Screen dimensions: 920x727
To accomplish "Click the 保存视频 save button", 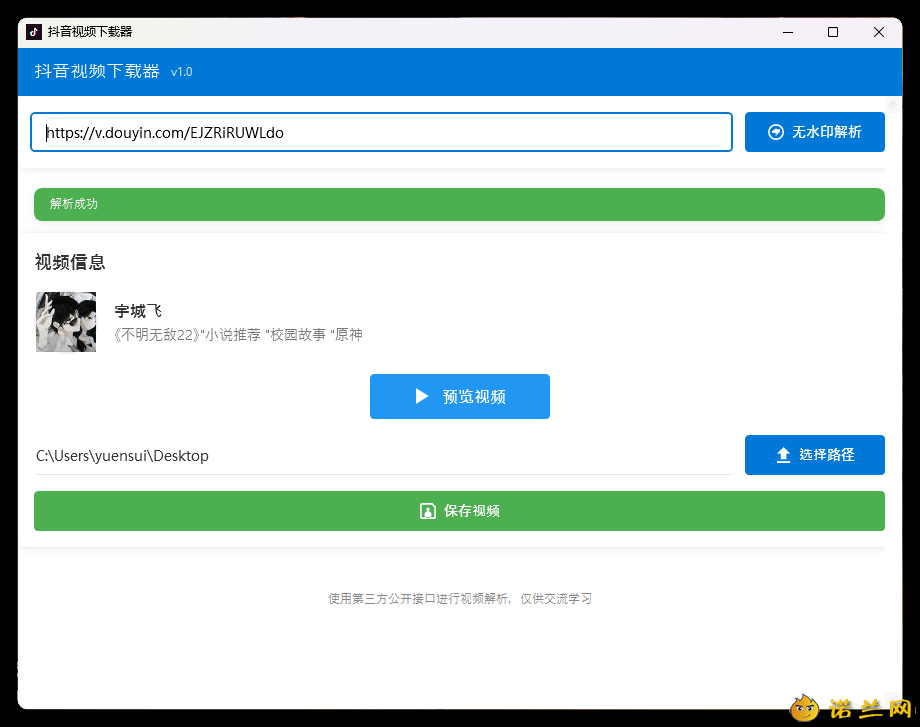I will click(459, 511).
